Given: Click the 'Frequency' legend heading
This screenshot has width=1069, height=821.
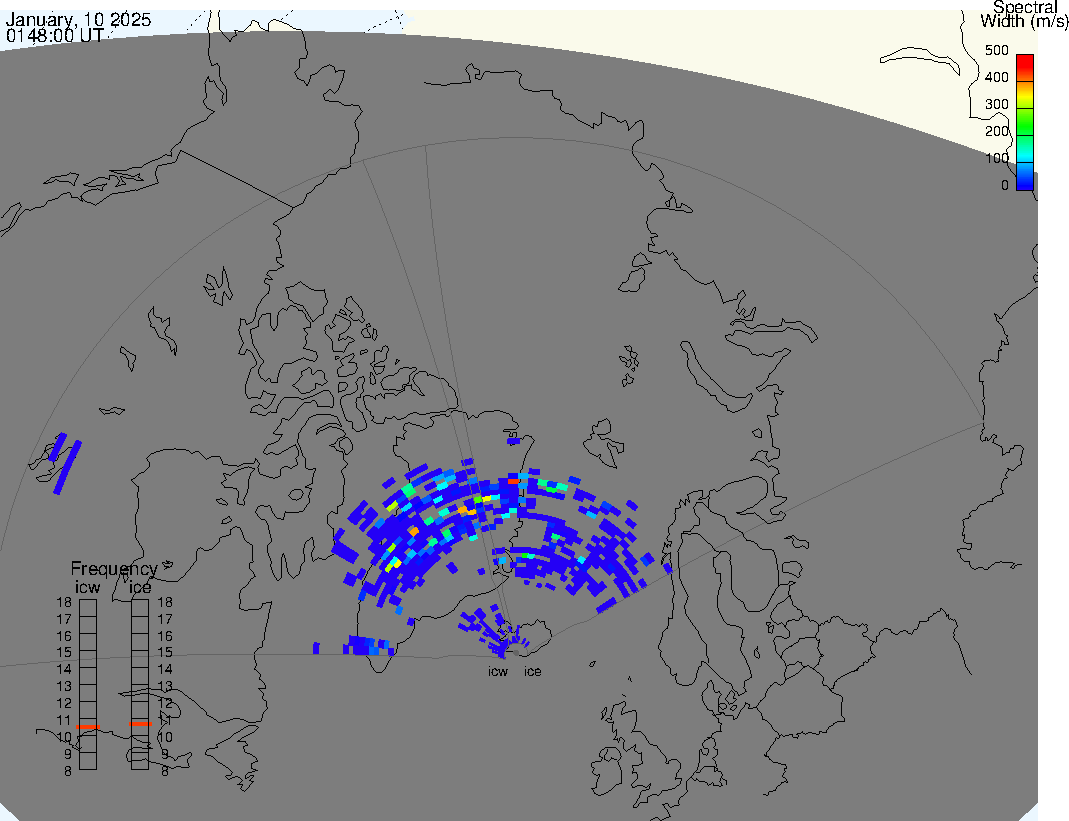Looking at the screenshot, I should (x=114, y=569).
